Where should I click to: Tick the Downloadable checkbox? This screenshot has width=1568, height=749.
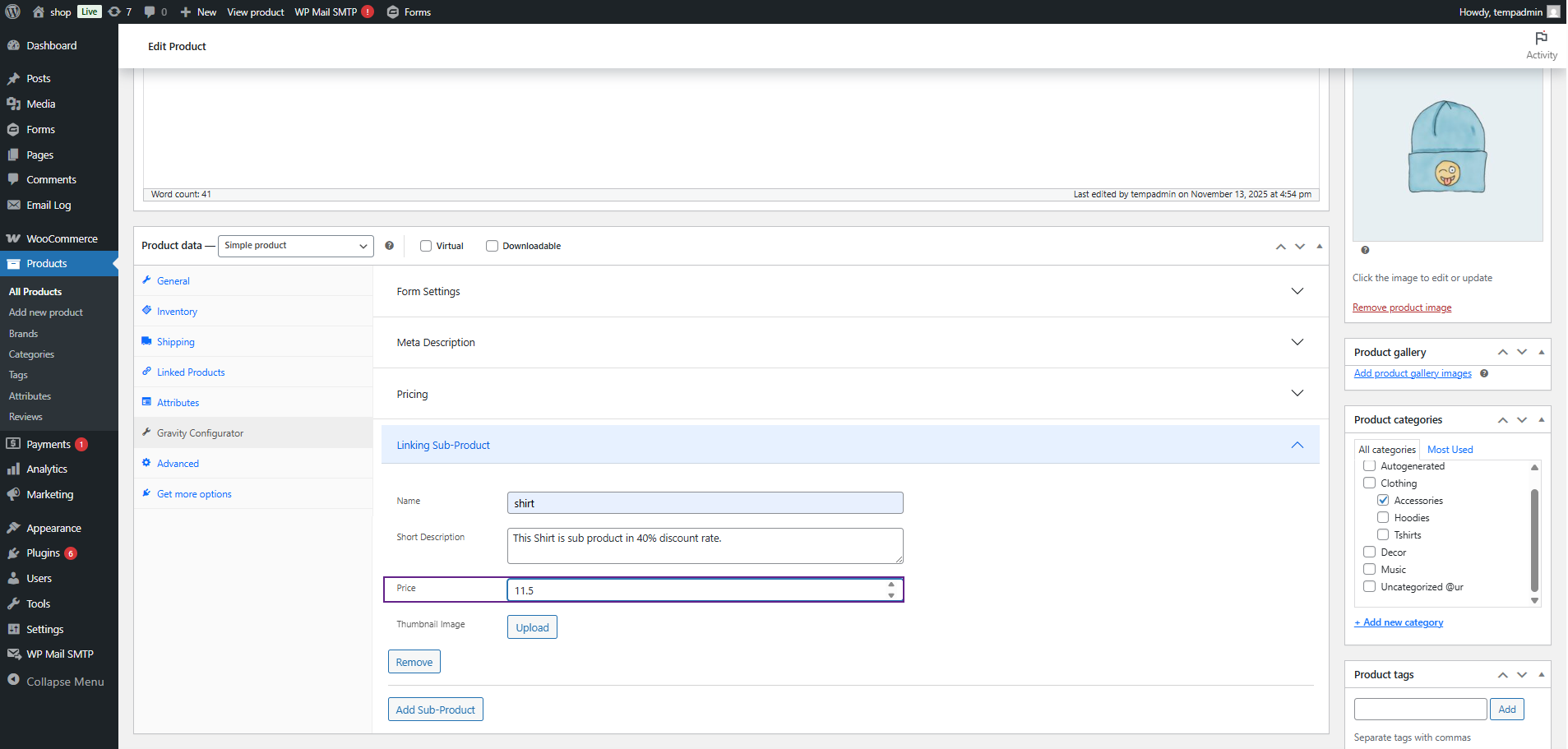click(x=492, y=246)
